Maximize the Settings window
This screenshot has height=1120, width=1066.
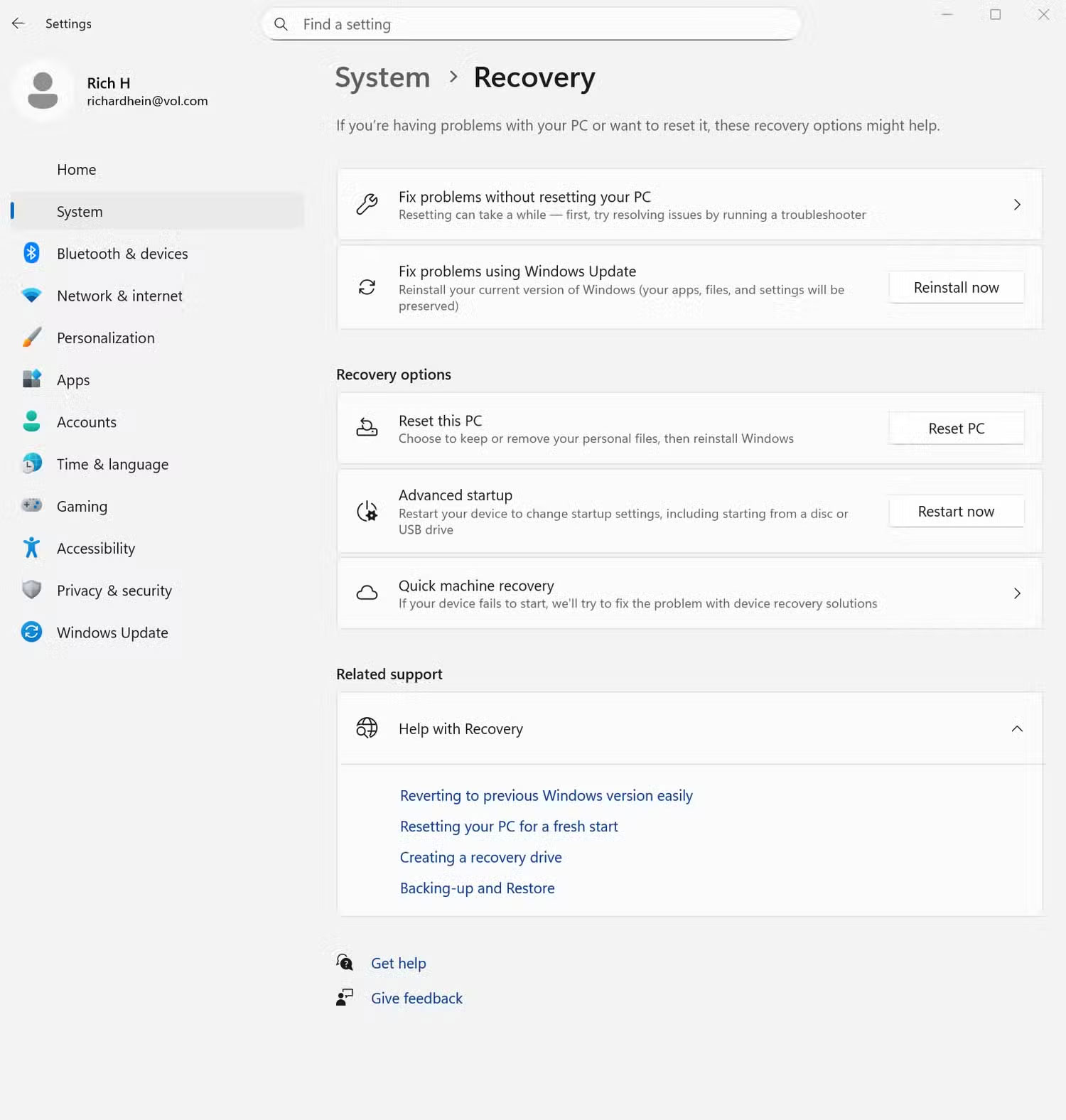pos(995,14)
